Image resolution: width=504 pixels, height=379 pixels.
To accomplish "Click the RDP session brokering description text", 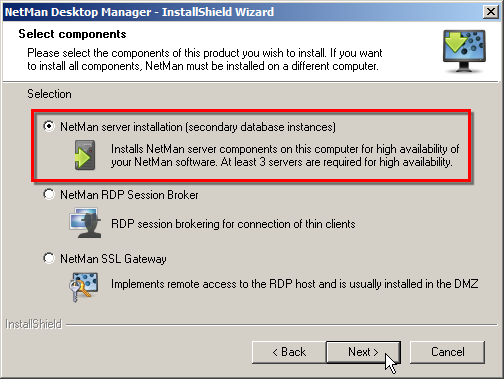I will (x=233, y=224).
